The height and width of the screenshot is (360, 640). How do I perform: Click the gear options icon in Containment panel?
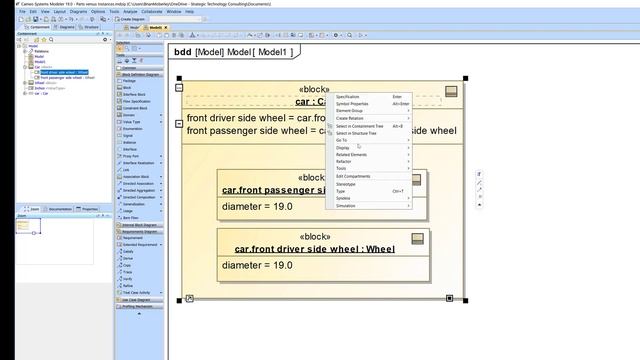coord(105,40)
